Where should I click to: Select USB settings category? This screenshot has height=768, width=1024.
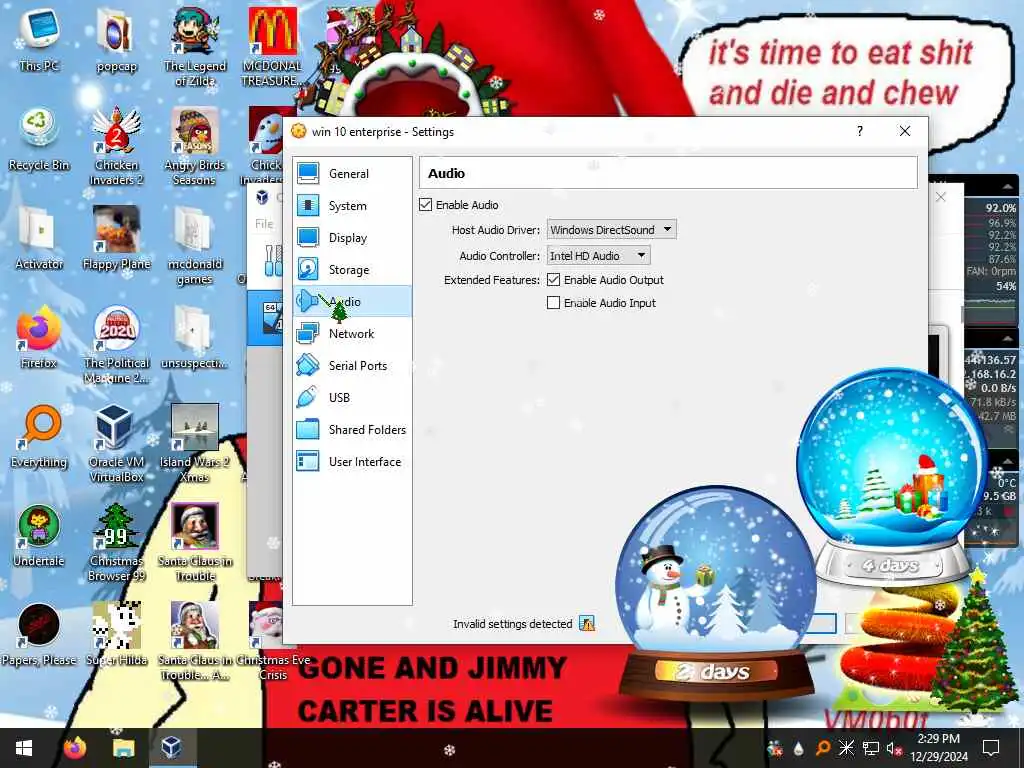click(x=352, y=398)
